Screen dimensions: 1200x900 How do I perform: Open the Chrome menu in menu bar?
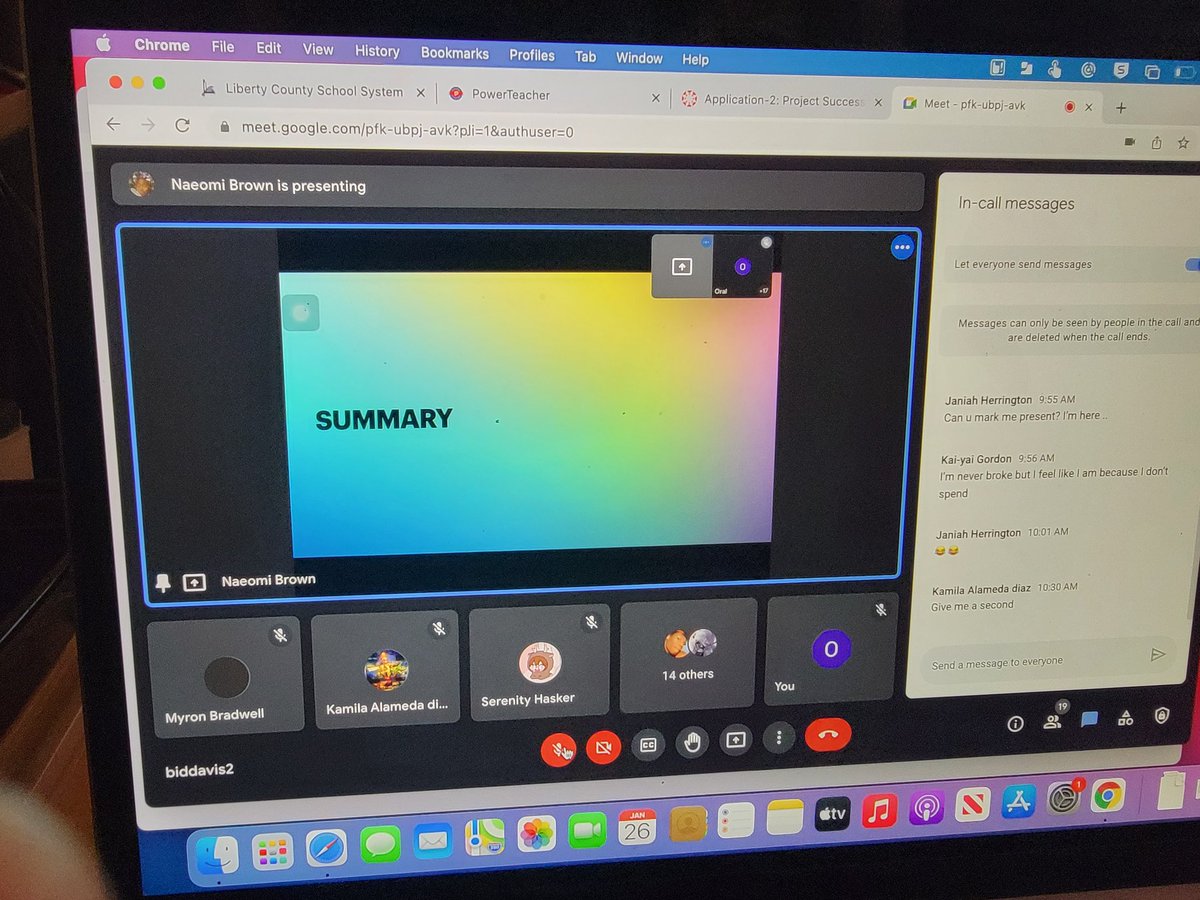[x=162, y=46]
